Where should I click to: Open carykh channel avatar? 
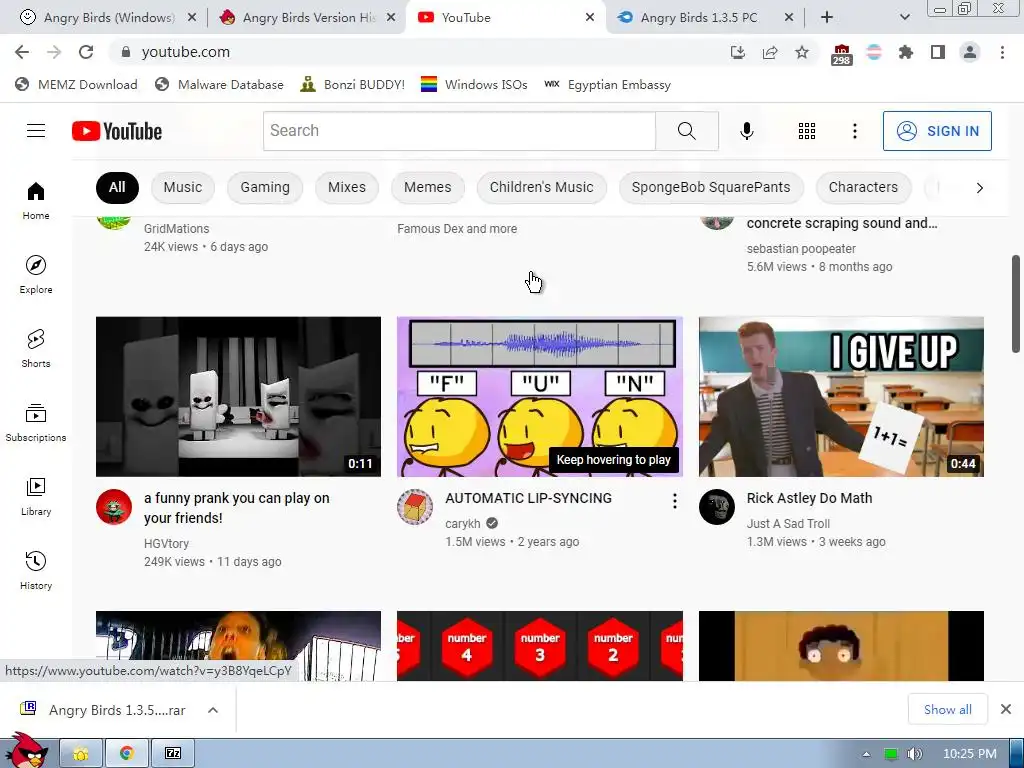(415, 507)
